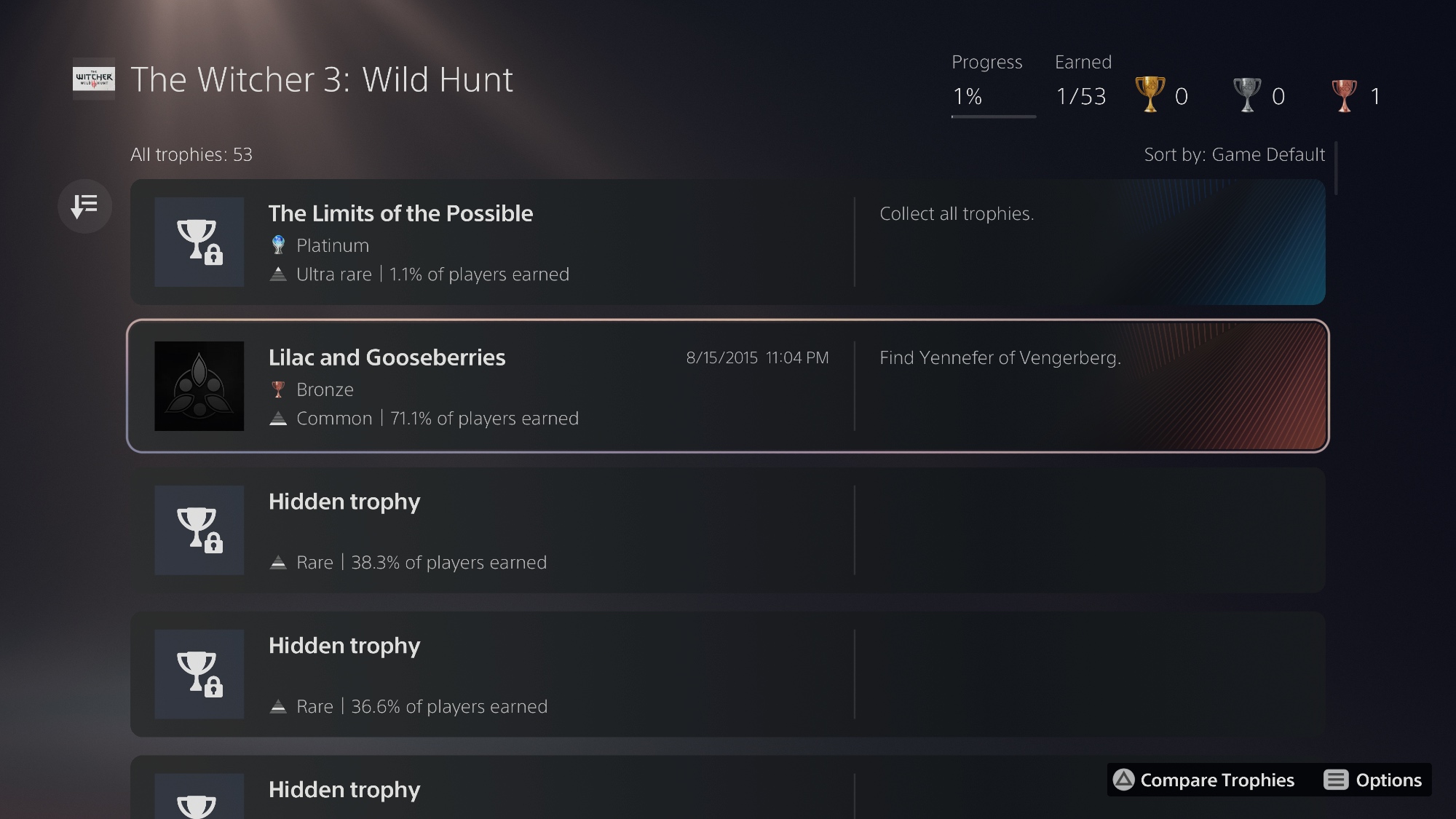Open the Options menu button
Image resolution: width=1456 pixels, height=819 pixels.
coord(1373,780)
